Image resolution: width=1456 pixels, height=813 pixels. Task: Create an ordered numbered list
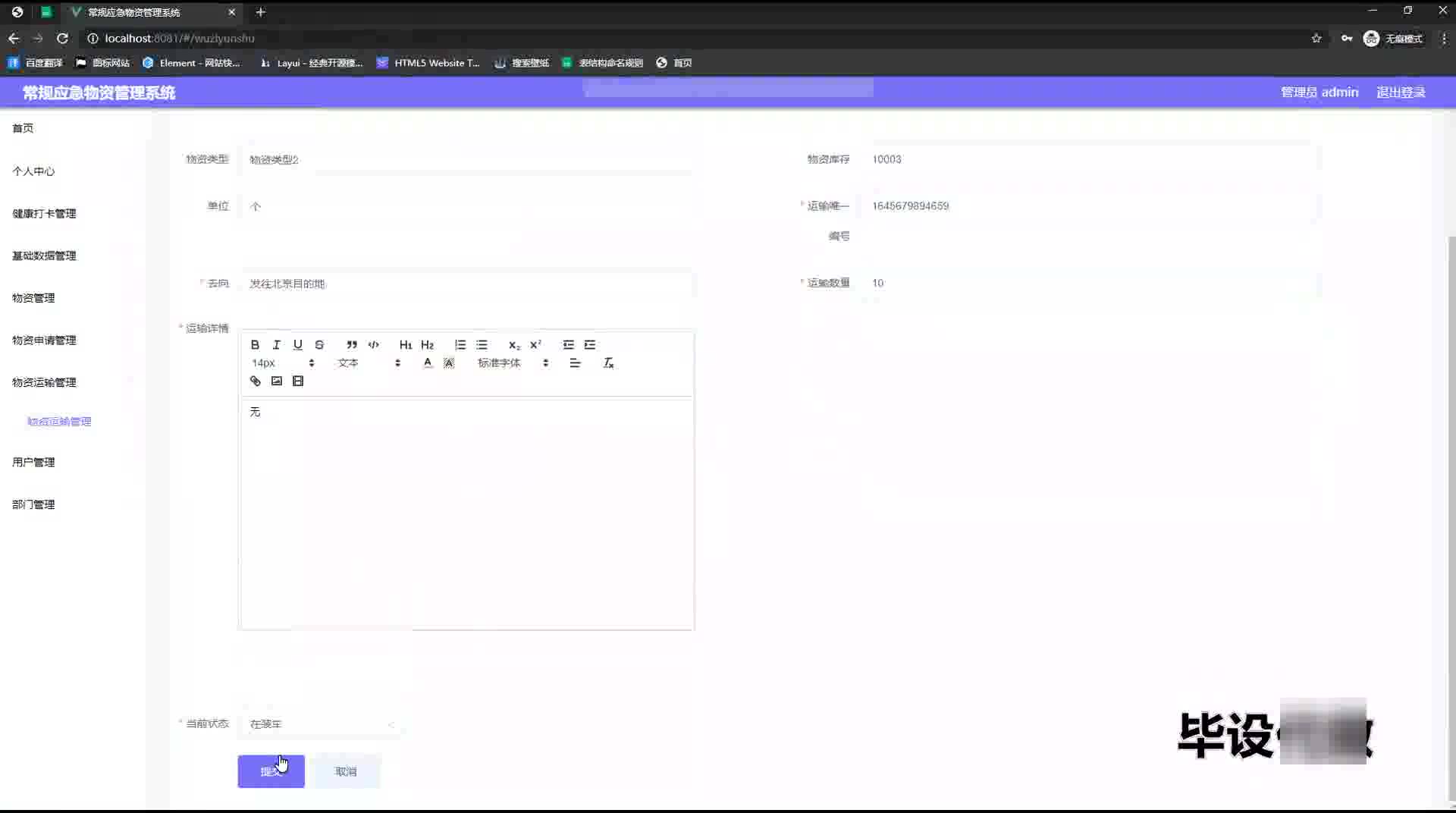click(460, 344)
